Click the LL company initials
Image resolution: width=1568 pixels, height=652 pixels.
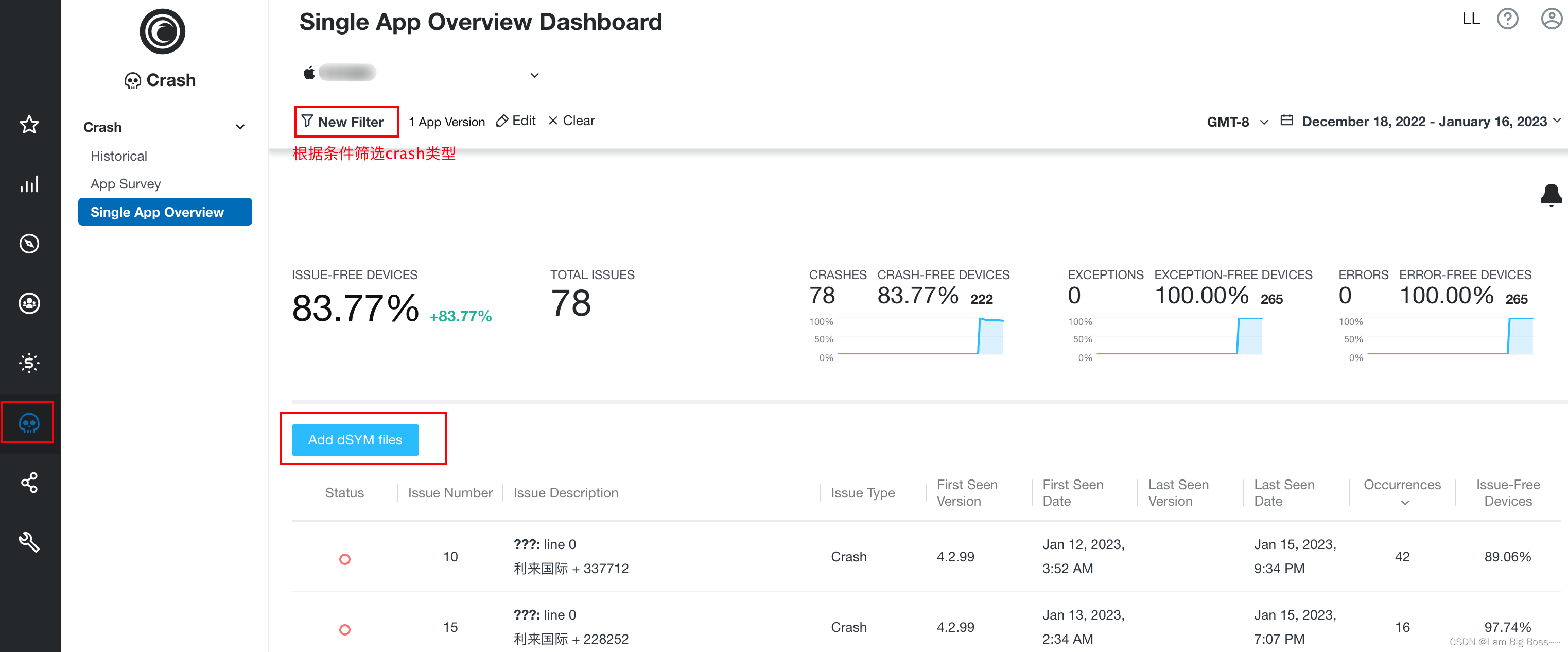[1471, 19]
